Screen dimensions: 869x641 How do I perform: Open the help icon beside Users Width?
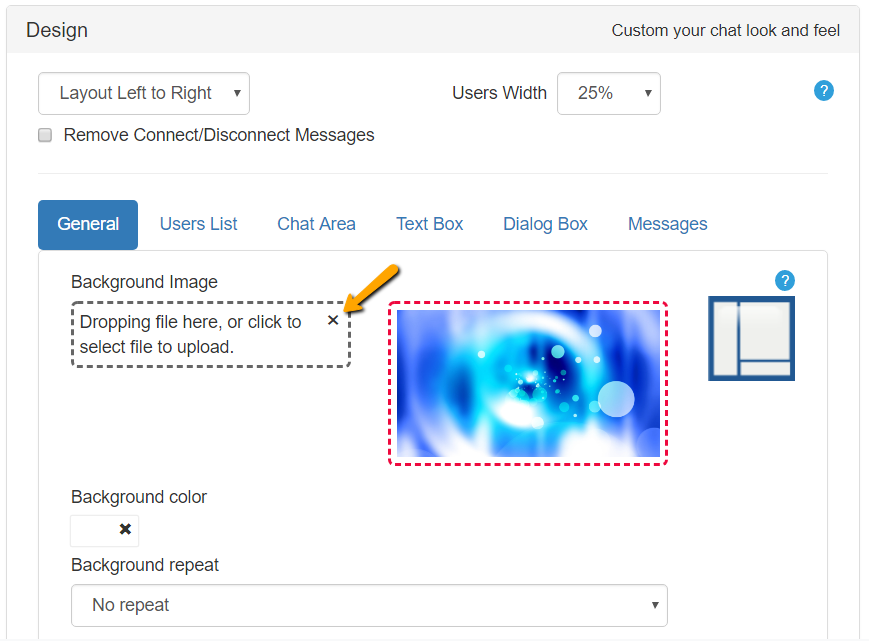pos(824,91)
